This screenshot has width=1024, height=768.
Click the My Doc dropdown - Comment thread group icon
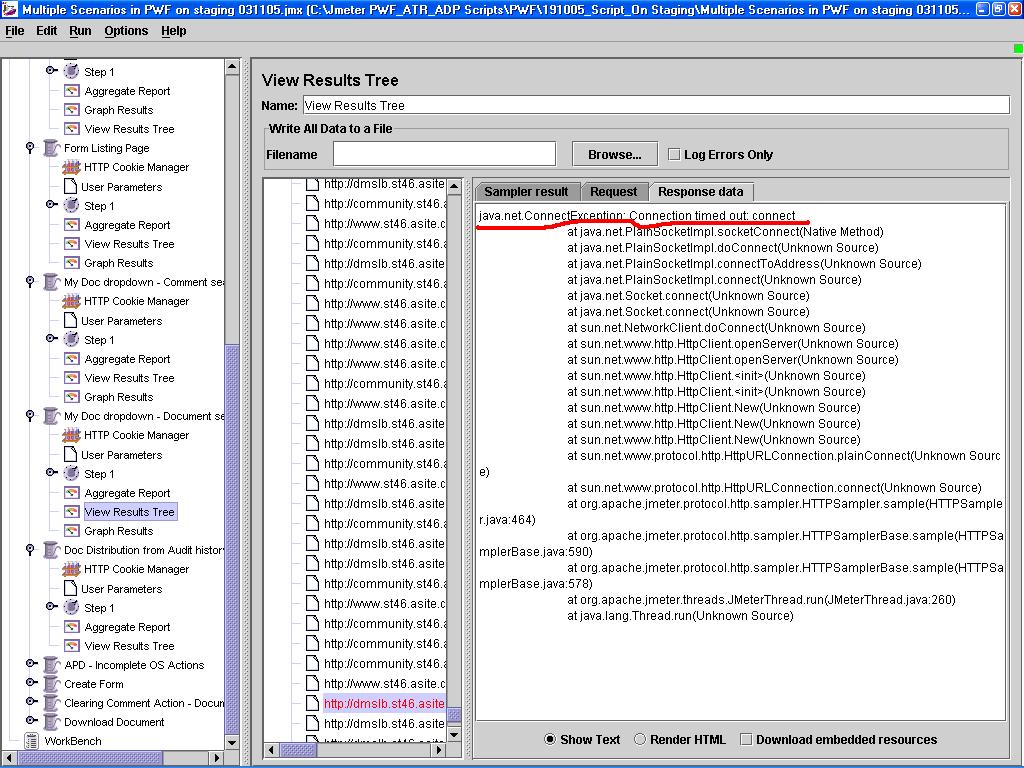pyautogui.click(x=52, y=282)
